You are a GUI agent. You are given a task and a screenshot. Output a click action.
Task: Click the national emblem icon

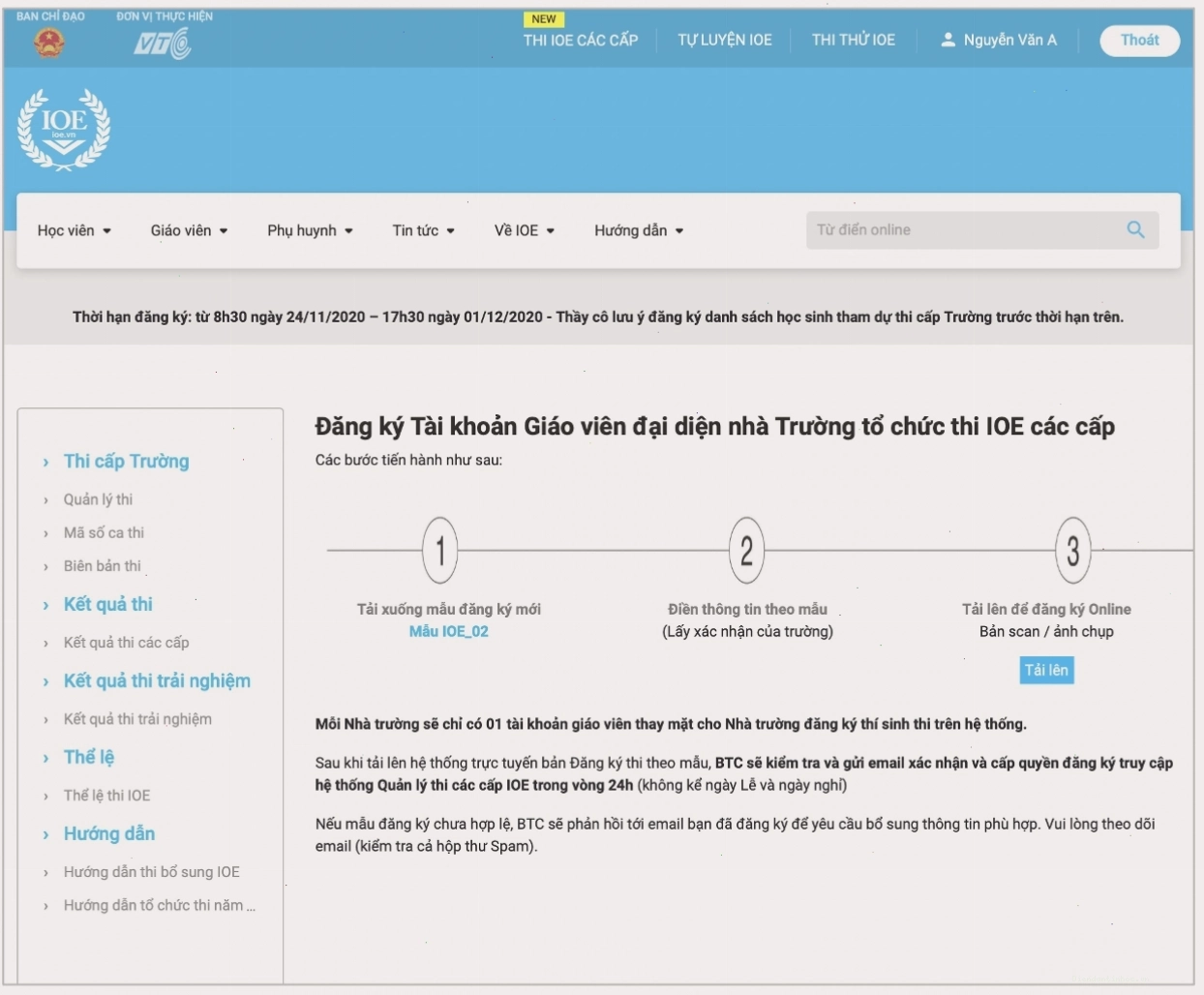pyautogui.click(x=49, y=43)
